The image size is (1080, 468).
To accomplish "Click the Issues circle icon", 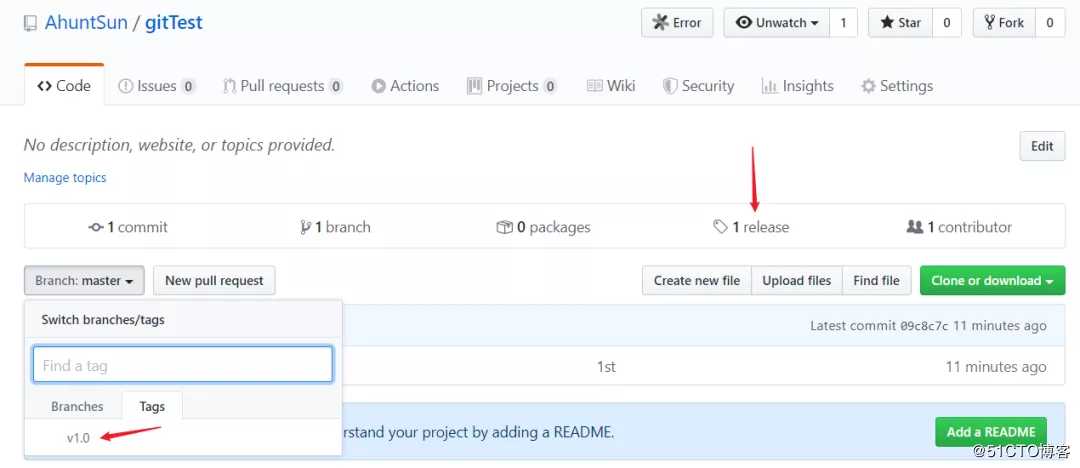I will 125,86.
